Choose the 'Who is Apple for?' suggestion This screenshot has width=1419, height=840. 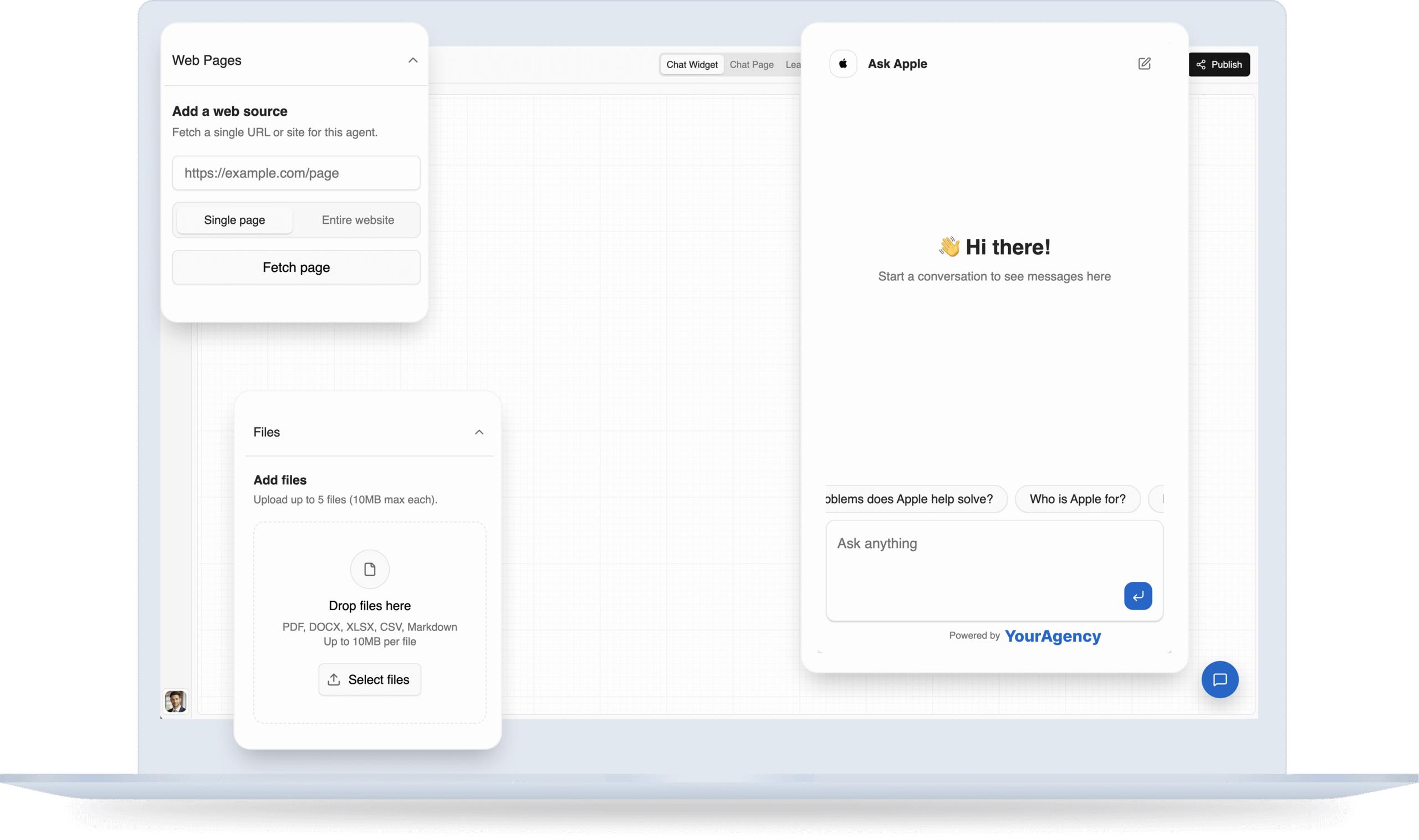click(x=1077, y=499)
